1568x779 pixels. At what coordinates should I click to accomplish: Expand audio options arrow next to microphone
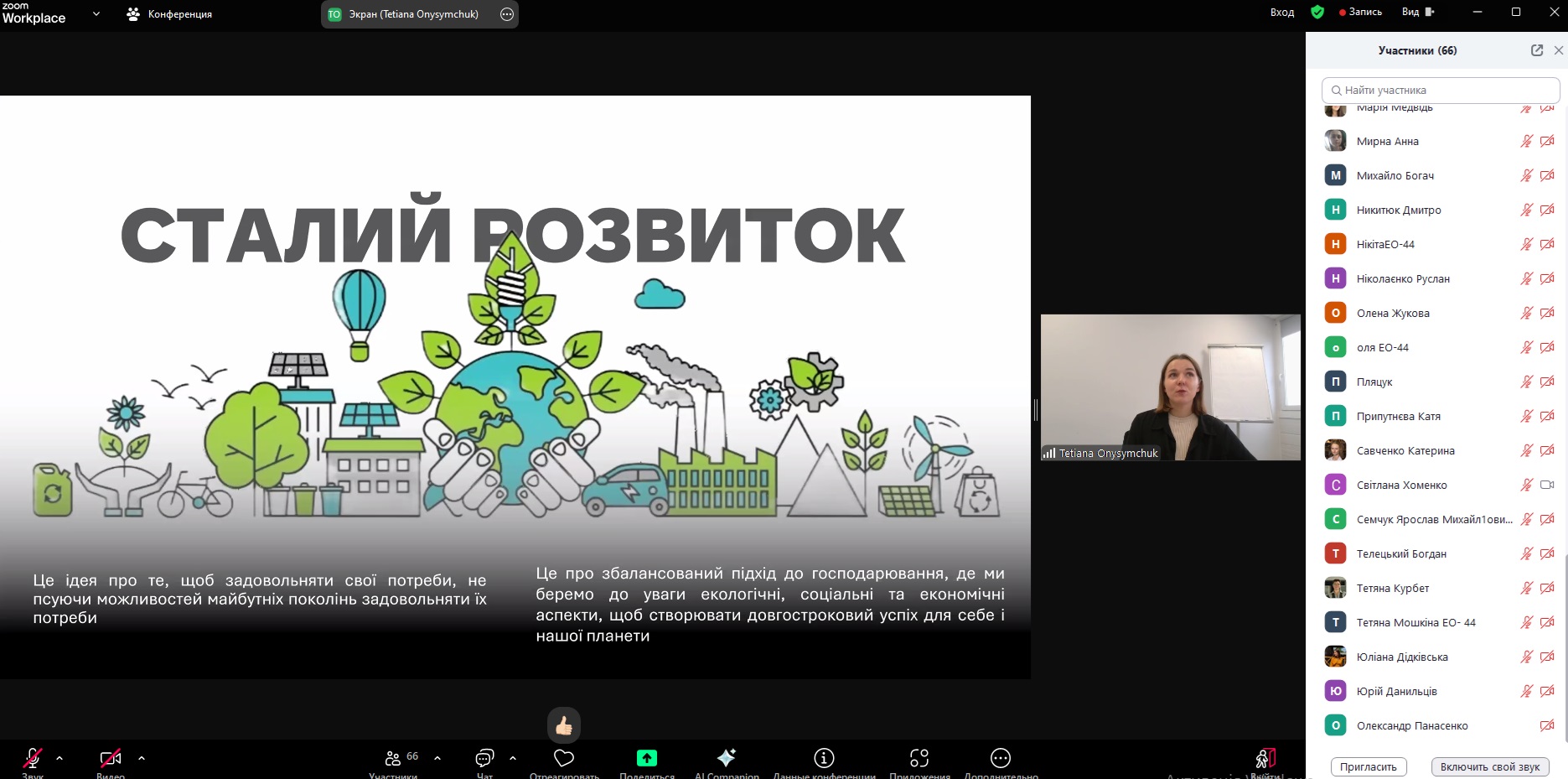(x=60, y=758)
